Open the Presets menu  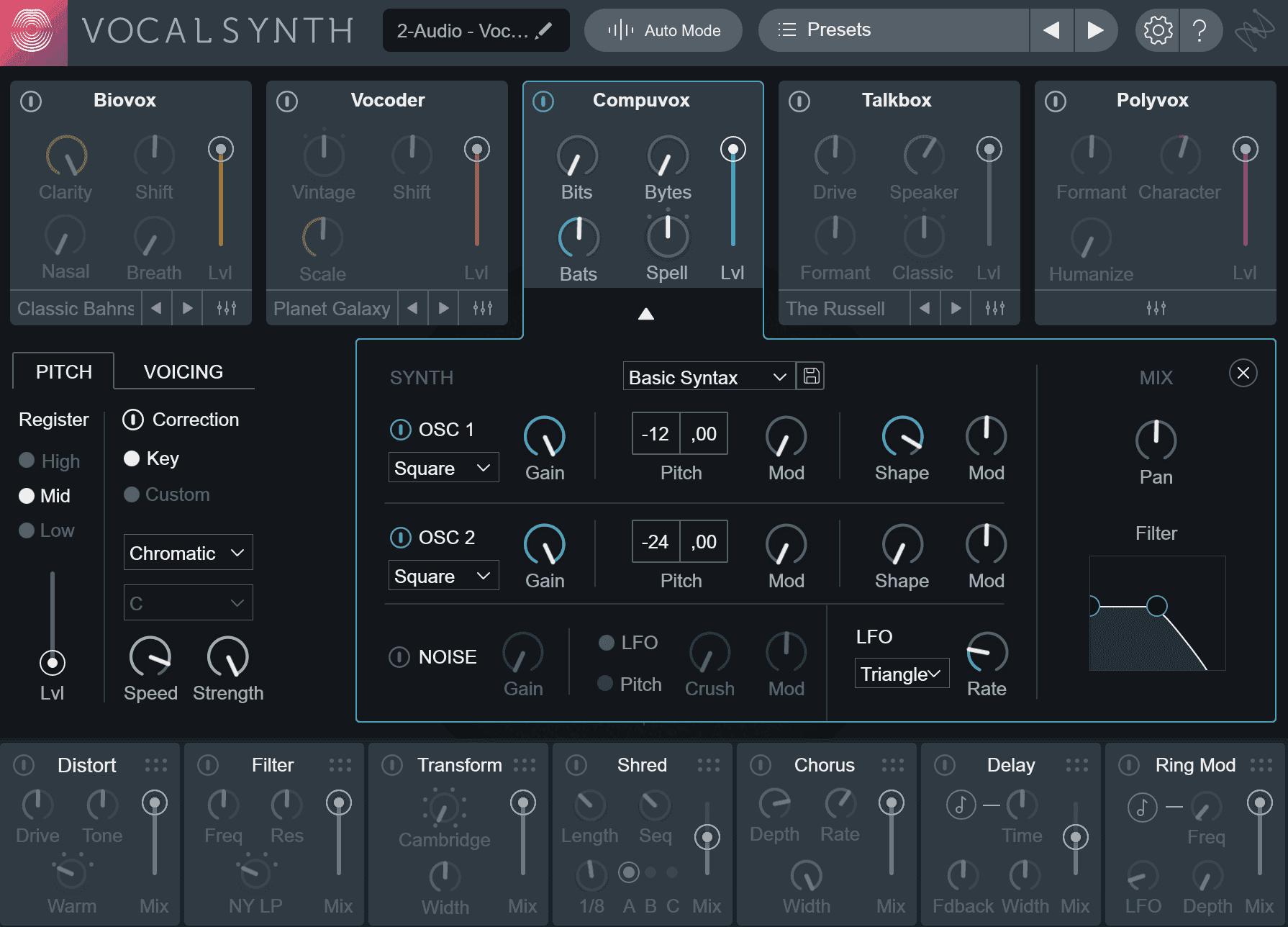pos(894,30)
